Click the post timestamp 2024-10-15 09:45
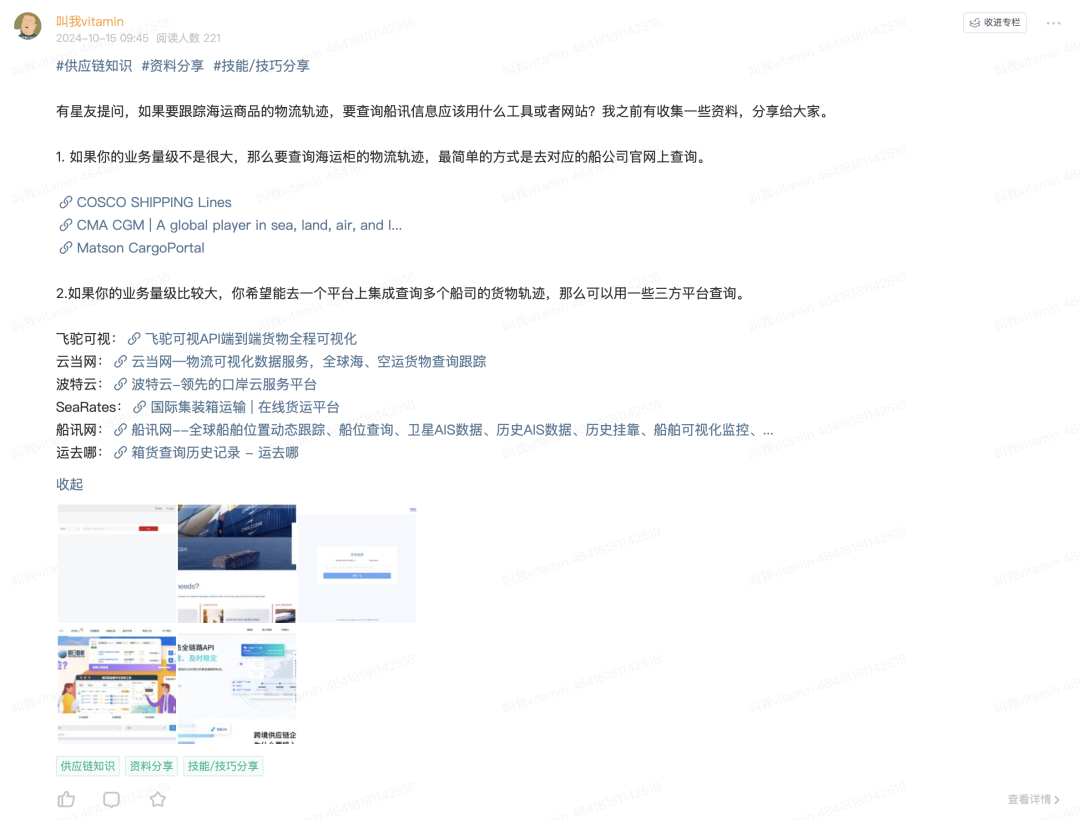The width and height of the screenshot is (1080, 820). click(102, 38)
